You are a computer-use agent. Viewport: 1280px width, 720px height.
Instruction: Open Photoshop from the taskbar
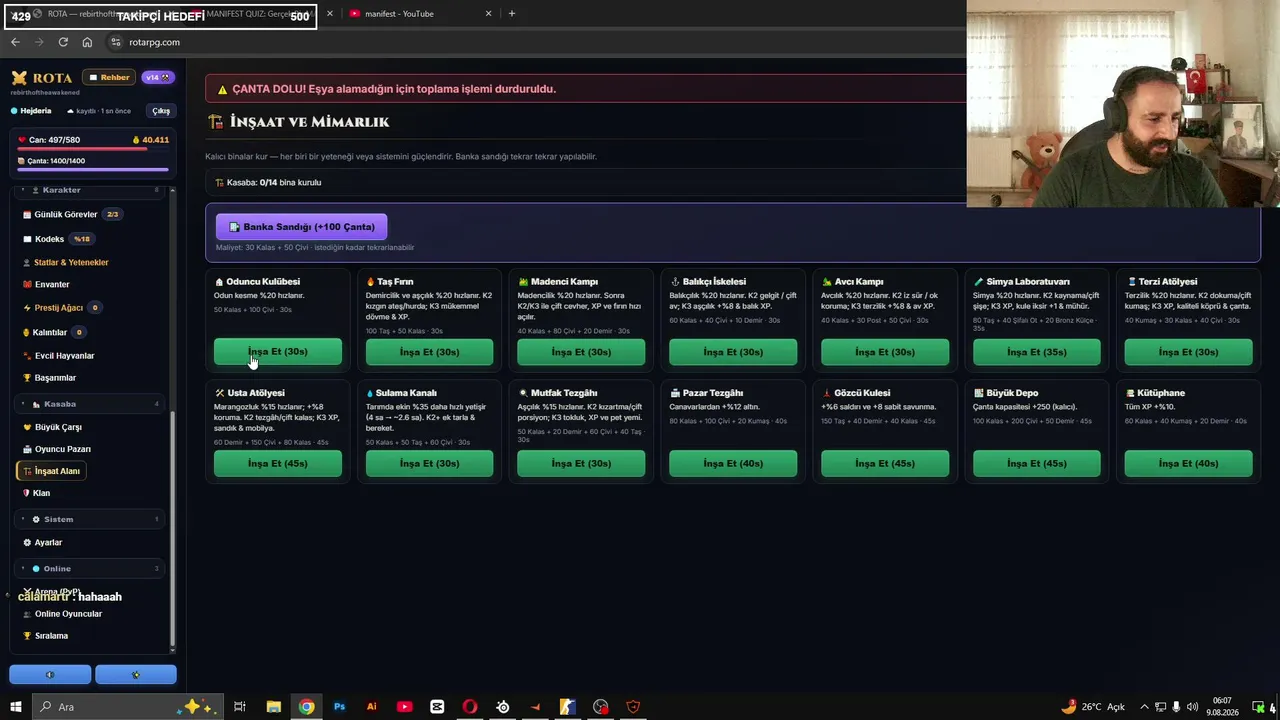tap(339, 707)
